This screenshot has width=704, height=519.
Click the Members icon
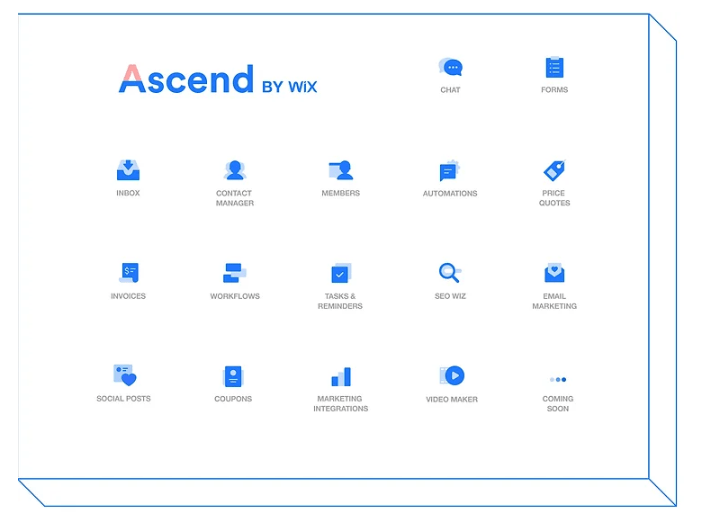tap(341, 170)
